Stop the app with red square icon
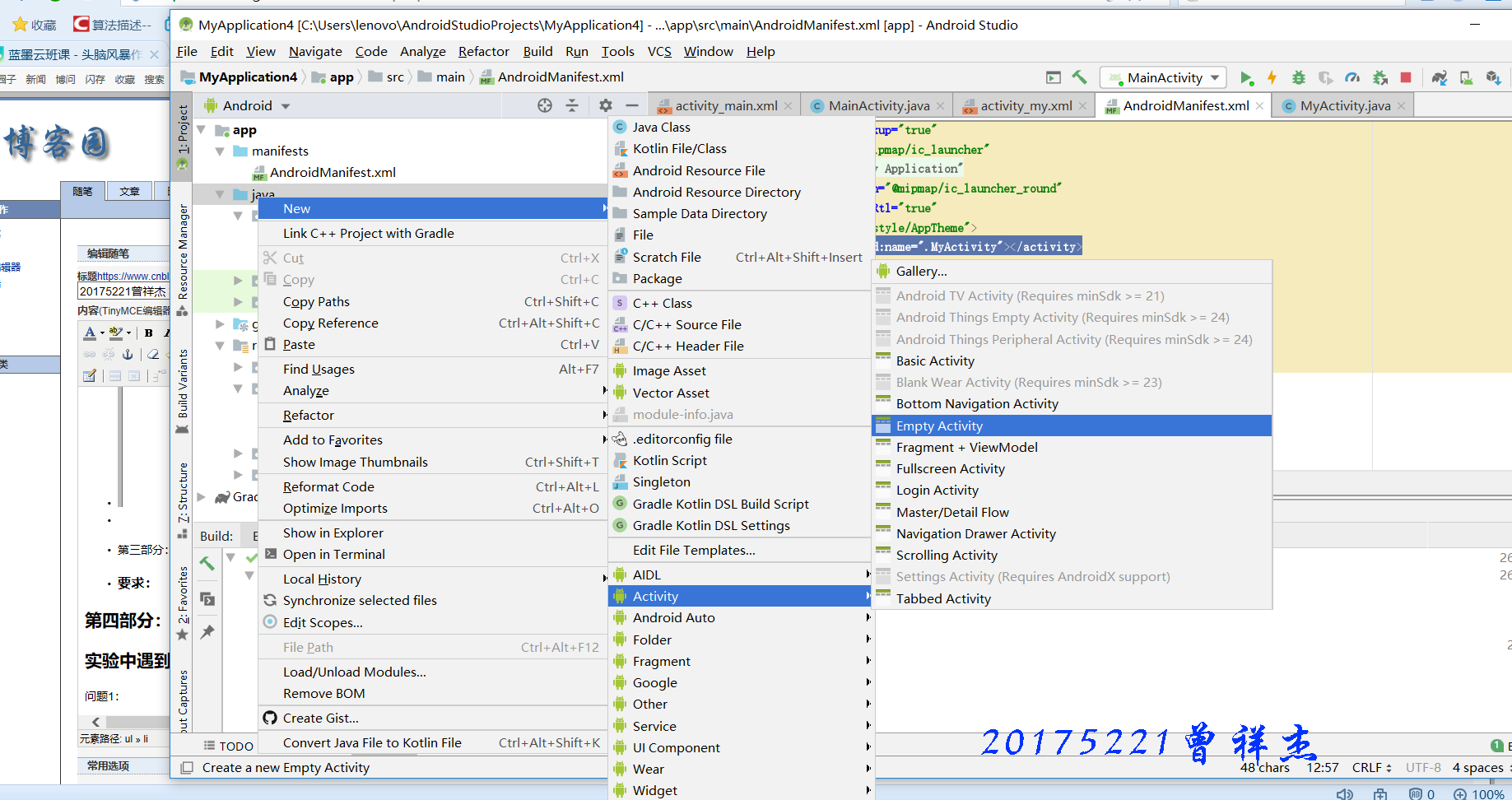The image size is (1512, 800). click(1406, 77)
